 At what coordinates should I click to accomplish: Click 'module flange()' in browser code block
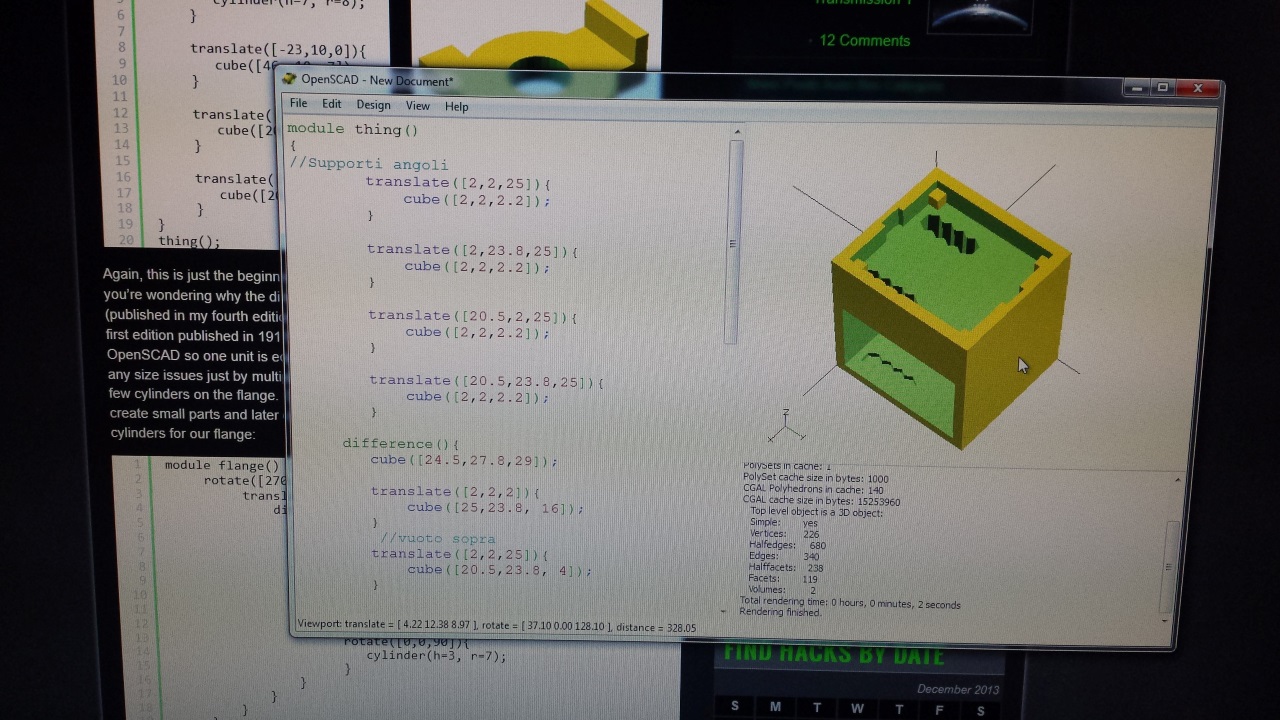[x=222, y=465]
